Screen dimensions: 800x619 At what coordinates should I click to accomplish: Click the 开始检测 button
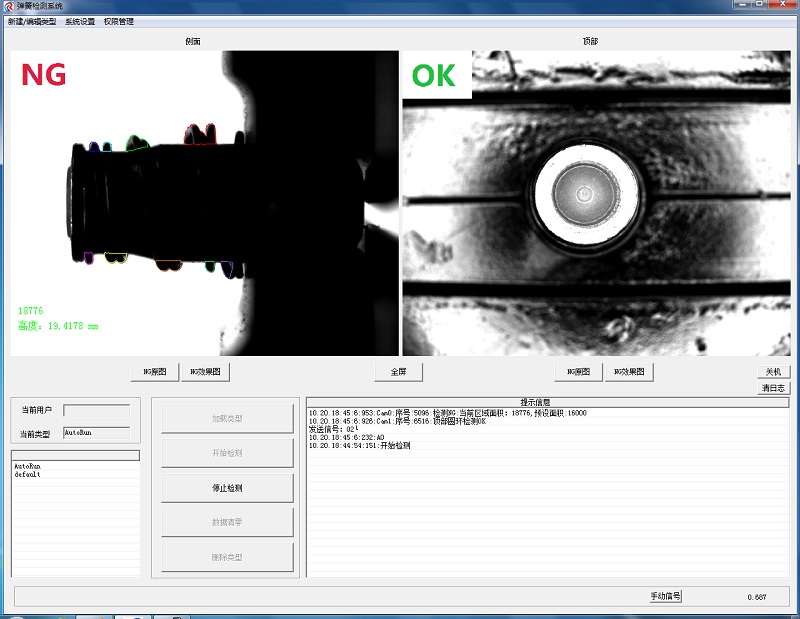[x=228, y=453]
